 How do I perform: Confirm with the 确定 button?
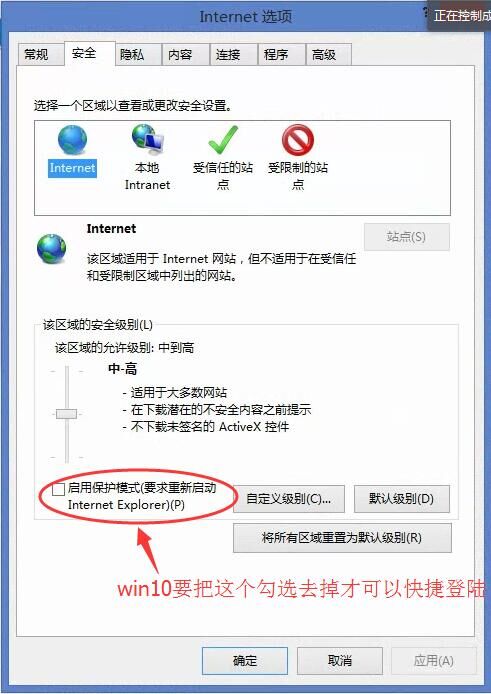tap(245, 661)
